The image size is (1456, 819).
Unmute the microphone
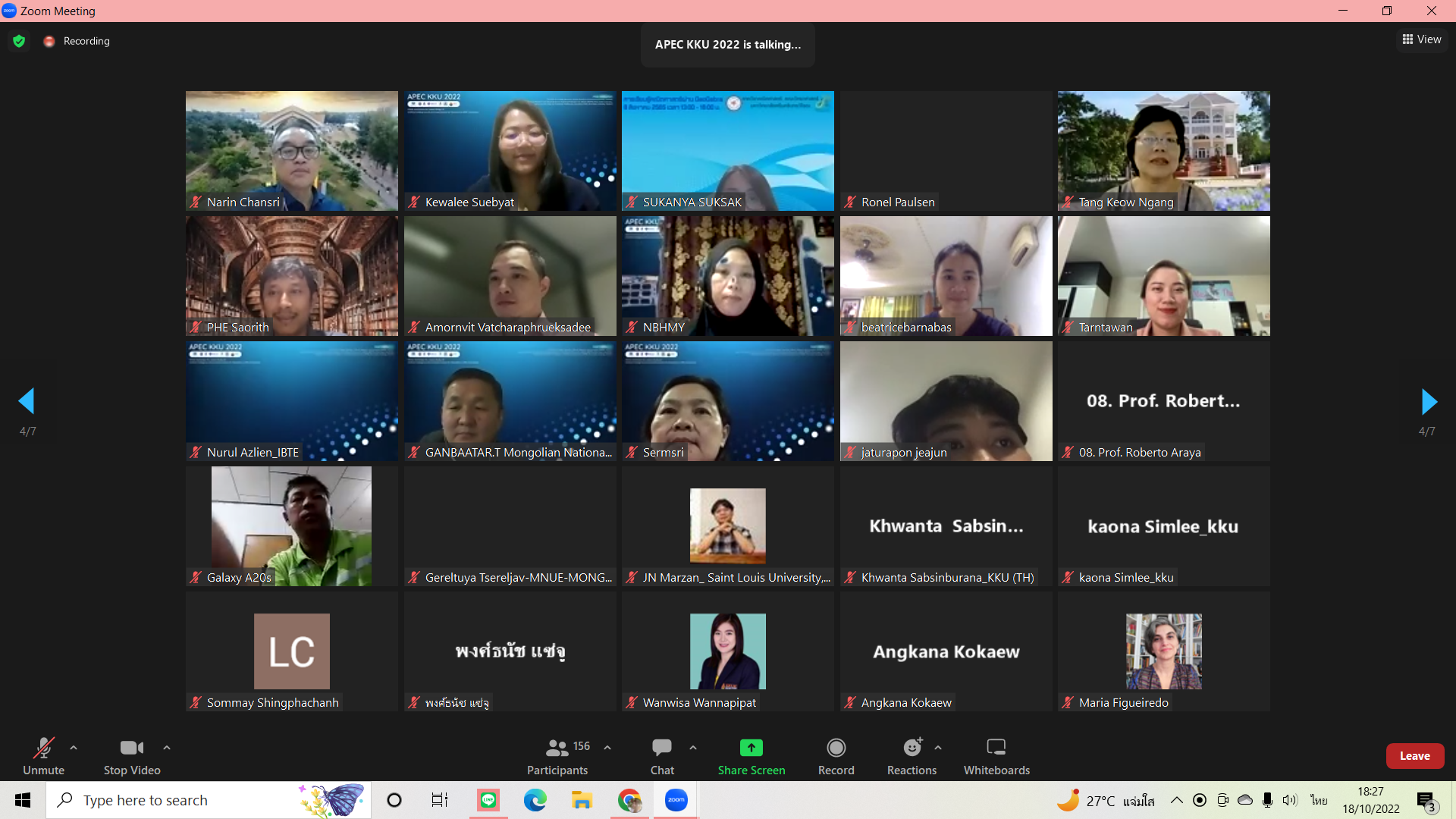click(x=43, y=748)
